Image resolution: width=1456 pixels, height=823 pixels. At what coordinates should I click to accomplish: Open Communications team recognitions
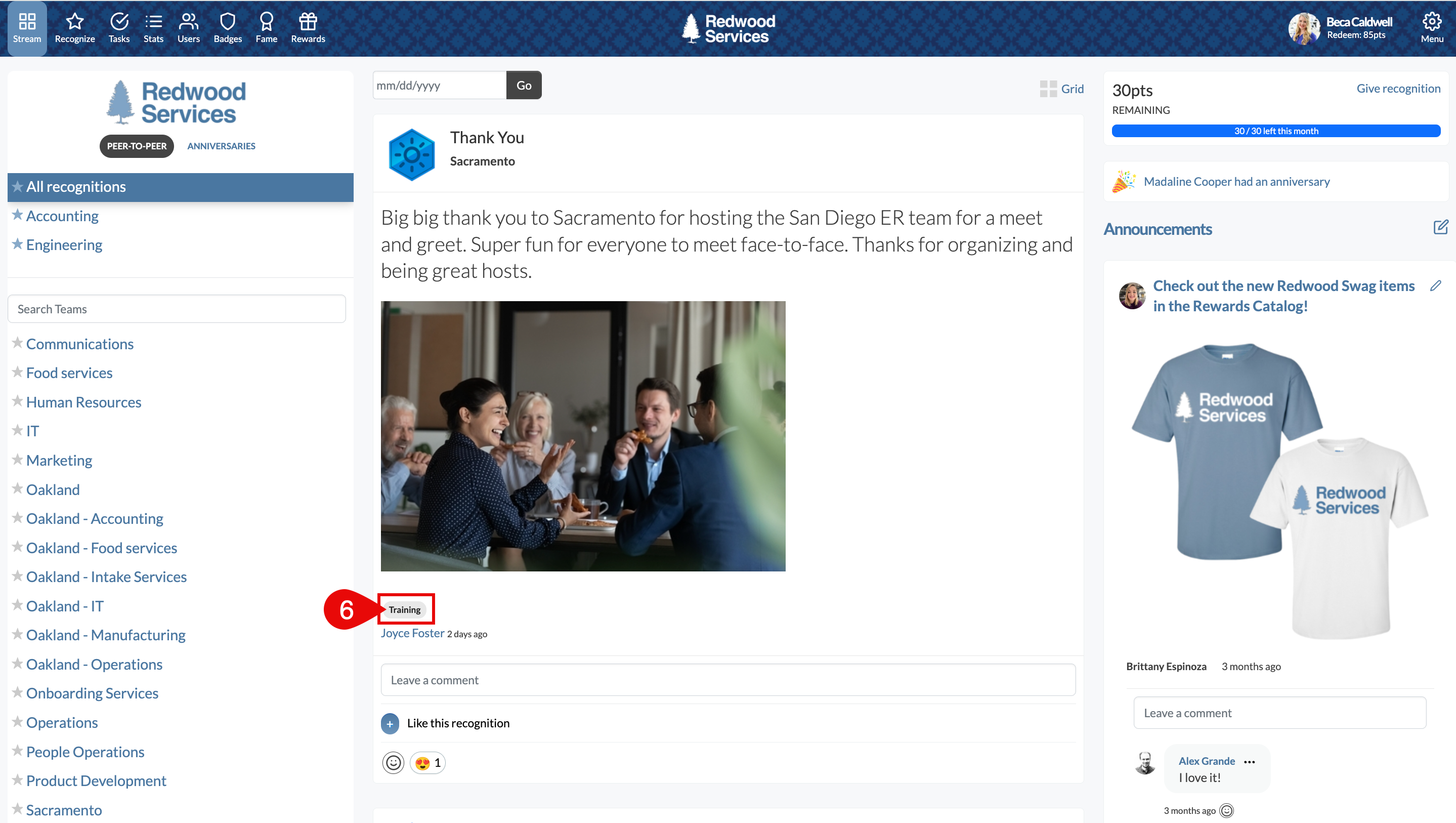[80, 344]
